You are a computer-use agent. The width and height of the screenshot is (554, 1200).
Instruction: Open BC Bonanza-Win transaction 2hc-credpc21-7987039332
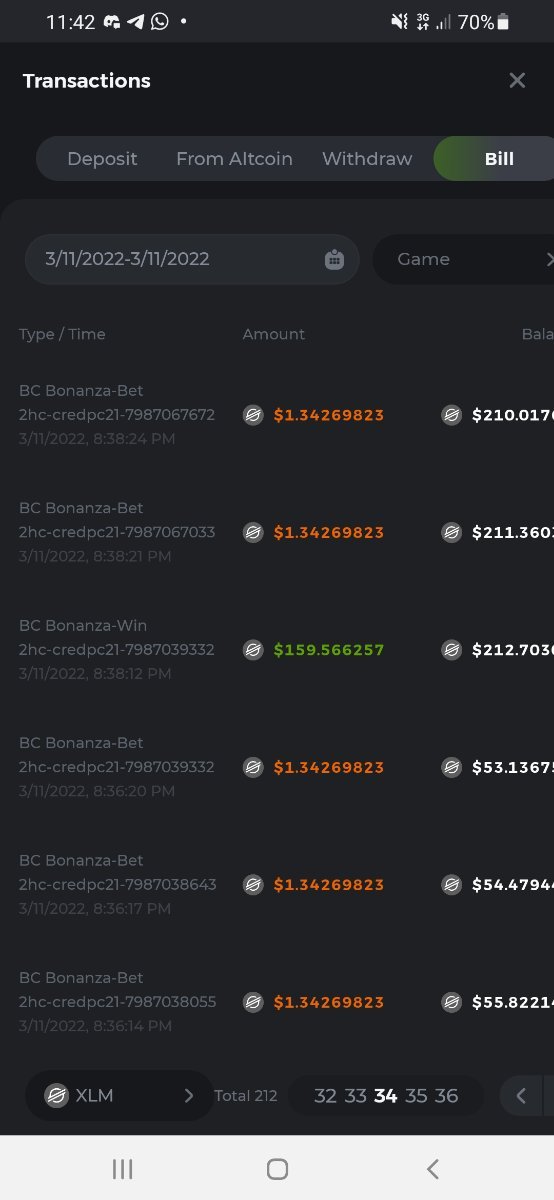tap(117, 650)
